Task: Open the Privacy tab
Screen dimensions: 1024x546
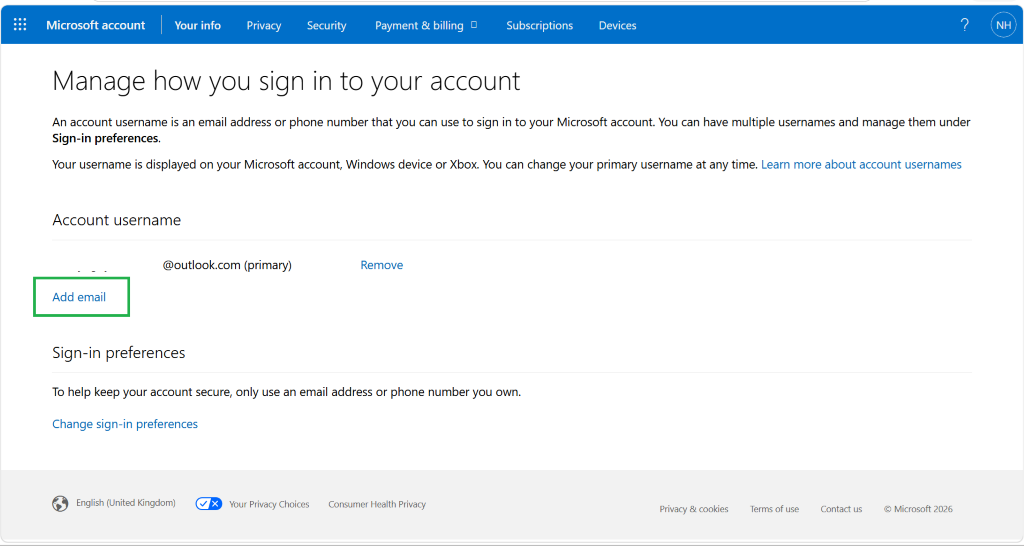Action: [264, 25]
